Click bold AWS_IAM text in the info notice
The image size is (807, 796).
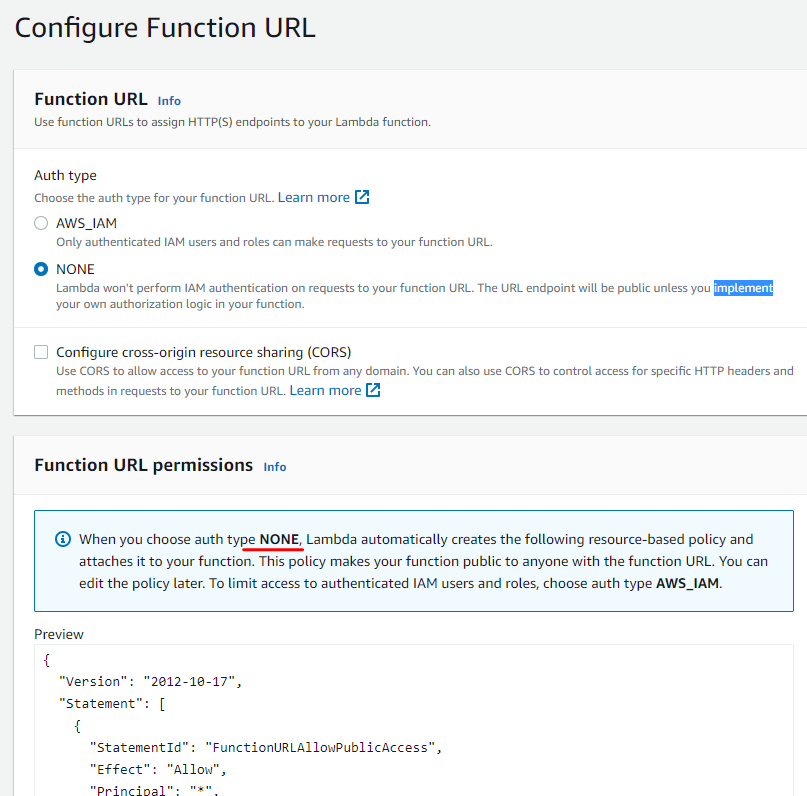pos(687,583)
